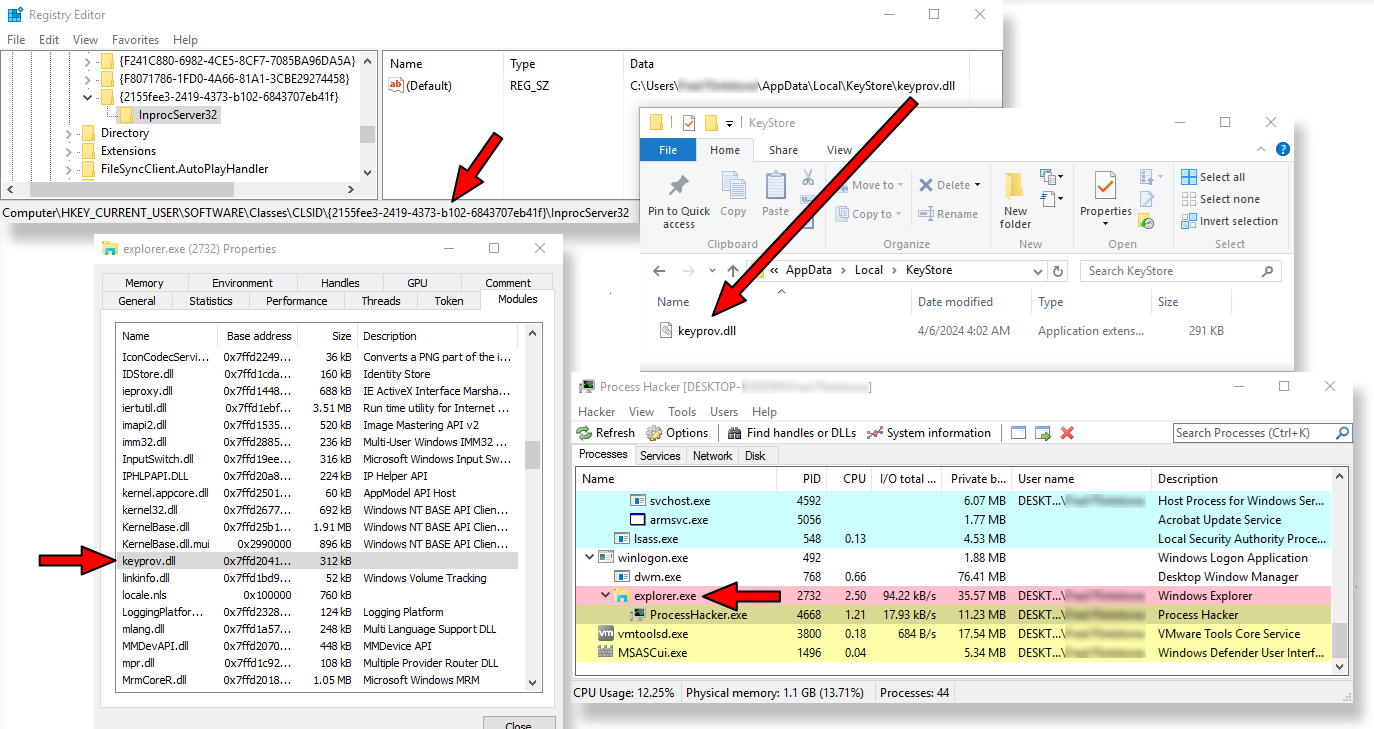Refresh the KeyStore address bar
Image resolution: width=1374 pixels, height=729 pixels.
[x=1059, y=271]
